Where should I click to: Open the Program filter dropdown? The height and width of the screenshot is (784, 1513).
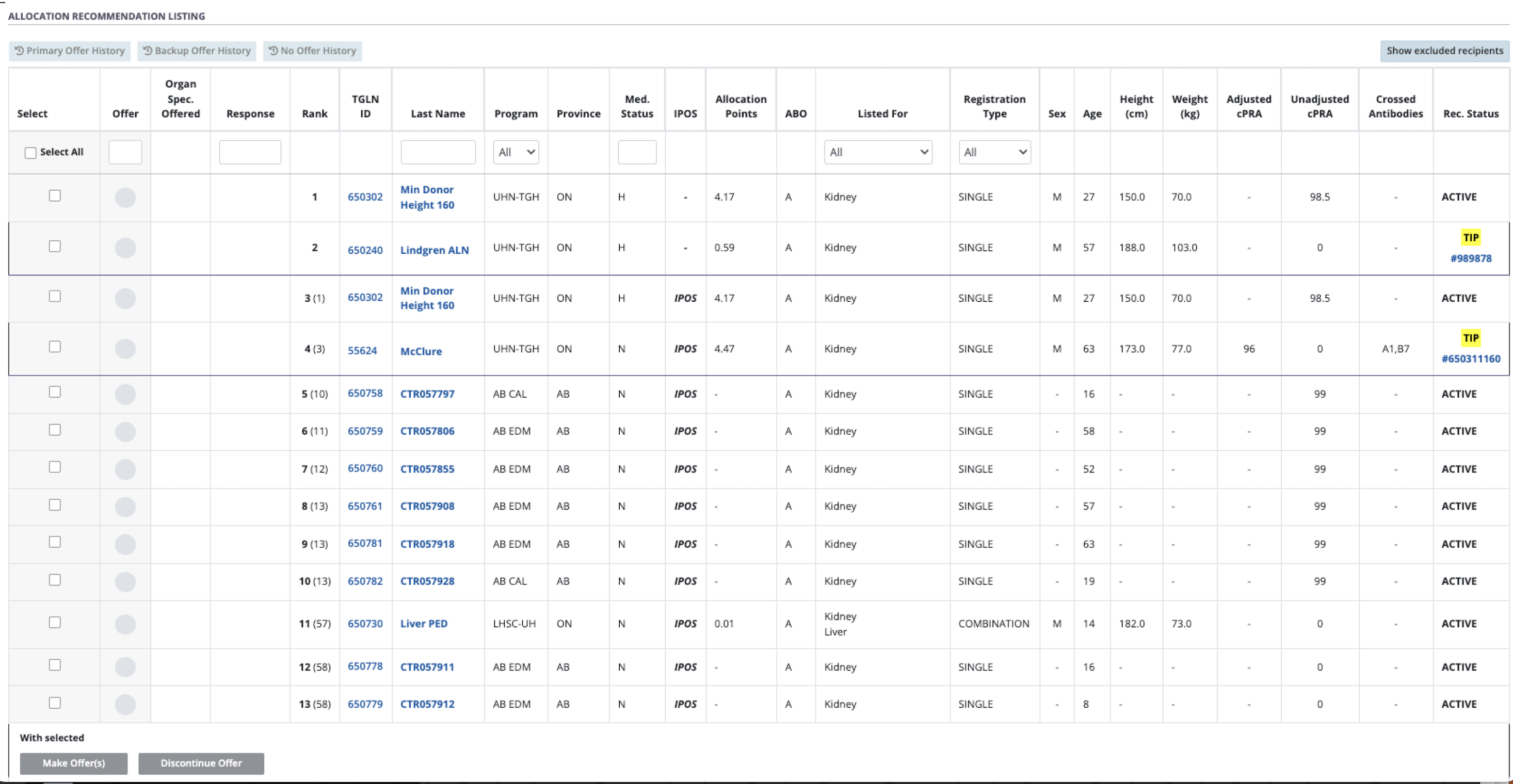coord(516,152)
